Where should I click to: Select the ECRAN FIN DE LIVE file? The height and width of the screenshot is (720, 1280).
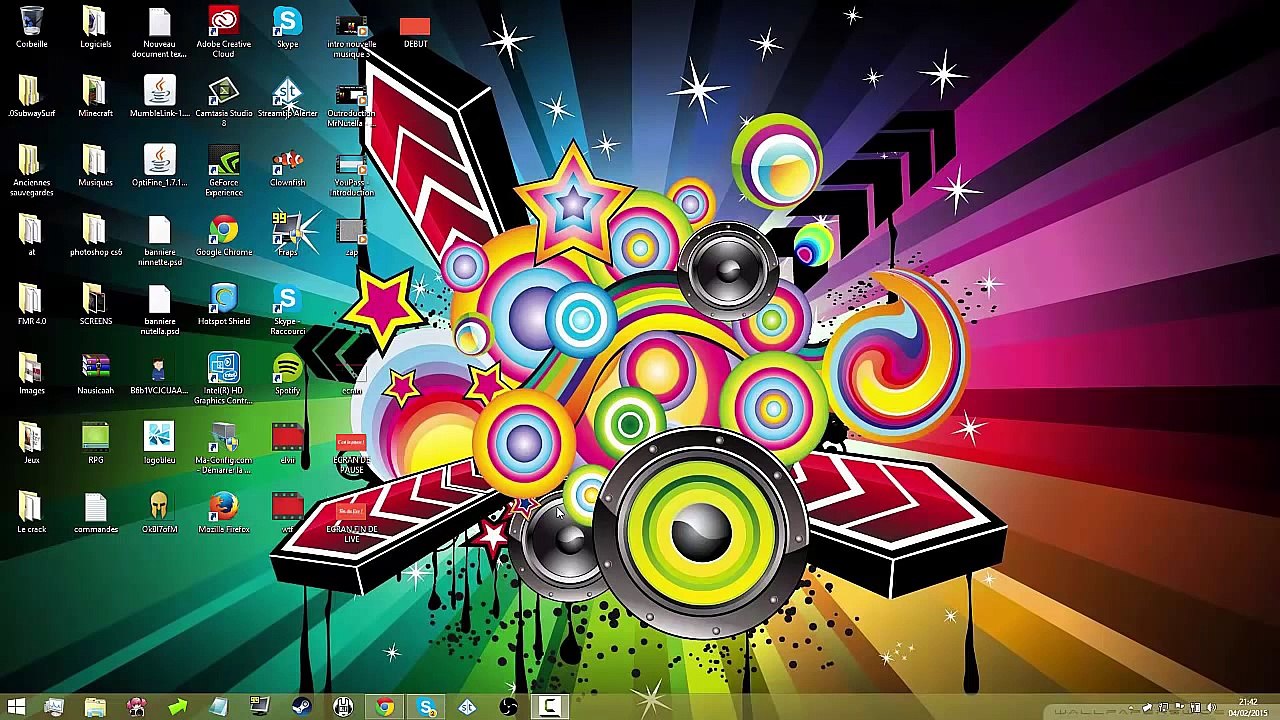[x=351, y=522]
